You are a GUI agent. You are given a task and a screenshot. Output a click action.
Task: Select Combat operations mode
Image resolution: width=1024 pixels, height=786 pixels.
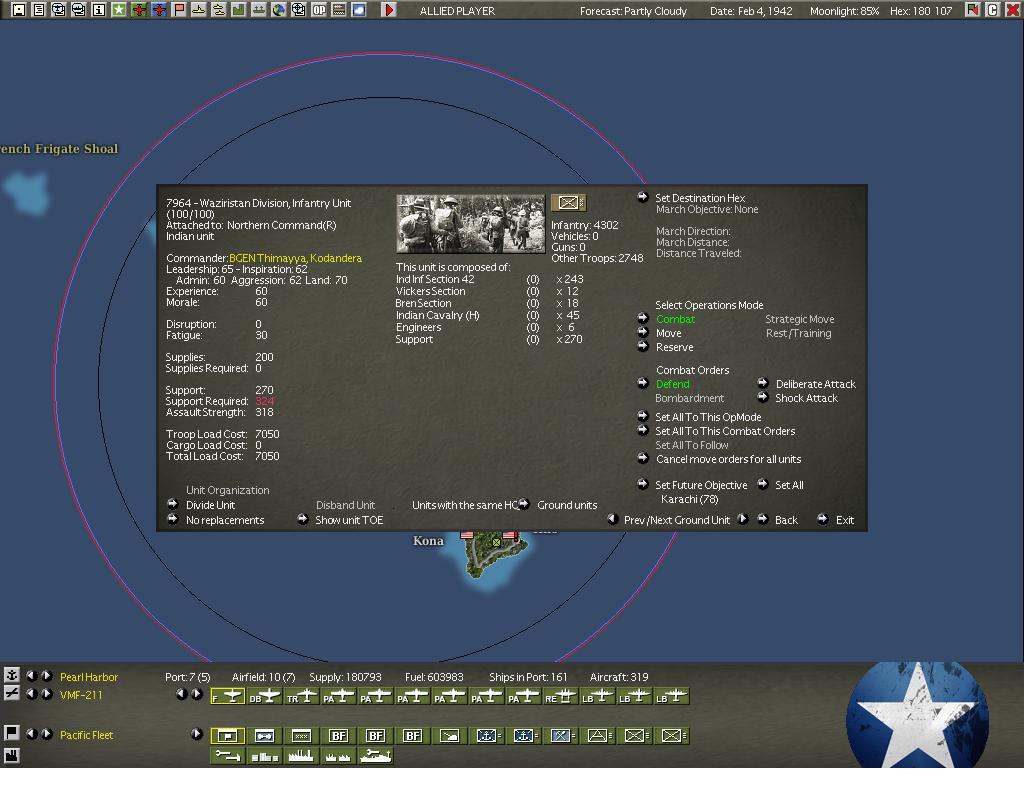click(x=675, y=319)
